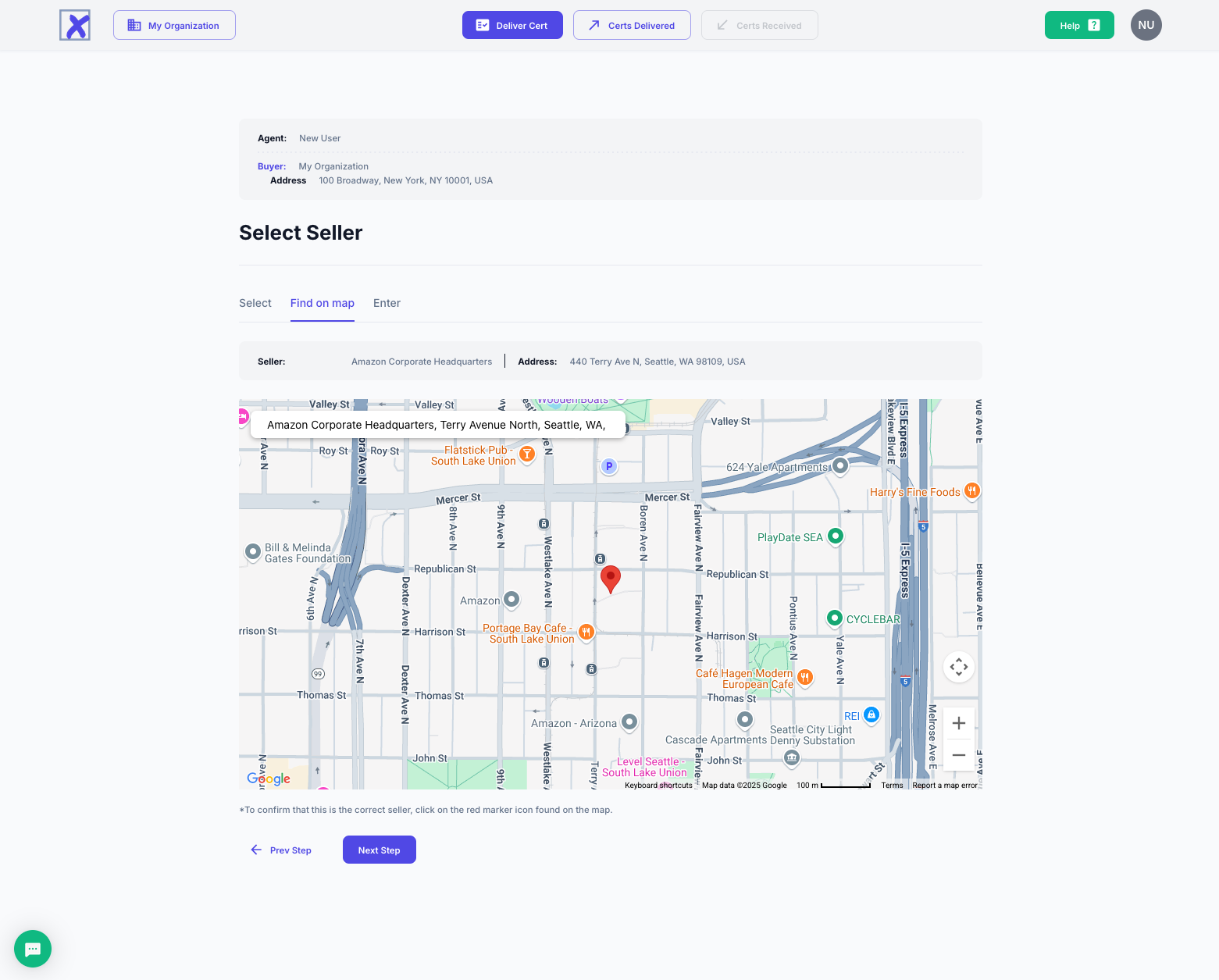Click the Next Step button
Viewport: 1219px width, 980px height.
click(x=379, y=850)
